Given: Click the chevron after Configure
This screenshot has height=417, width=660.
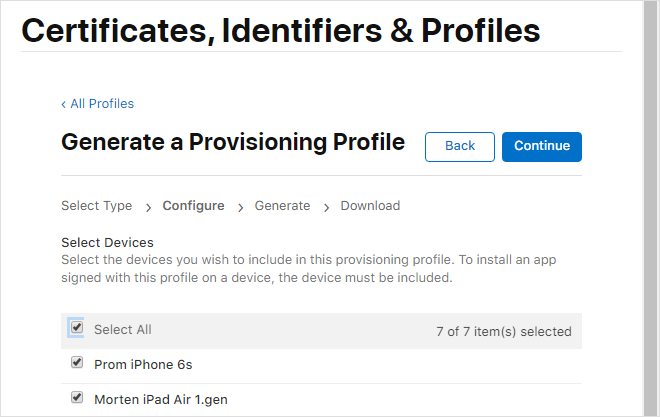Looking at the screenshot, I should pyautogui.click(x=240, y=207).
